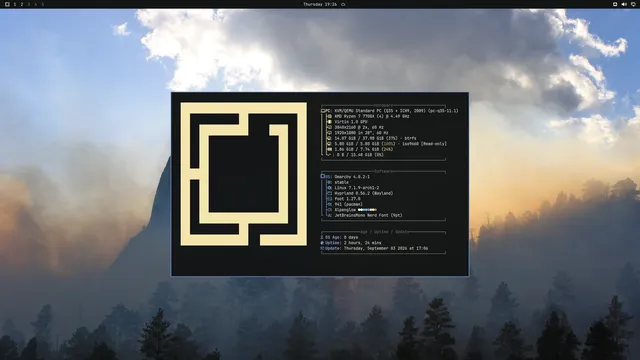Click the Thursday 19:26 clock
The width and height of the screenshot is (640, 360).
pos(320,4)
